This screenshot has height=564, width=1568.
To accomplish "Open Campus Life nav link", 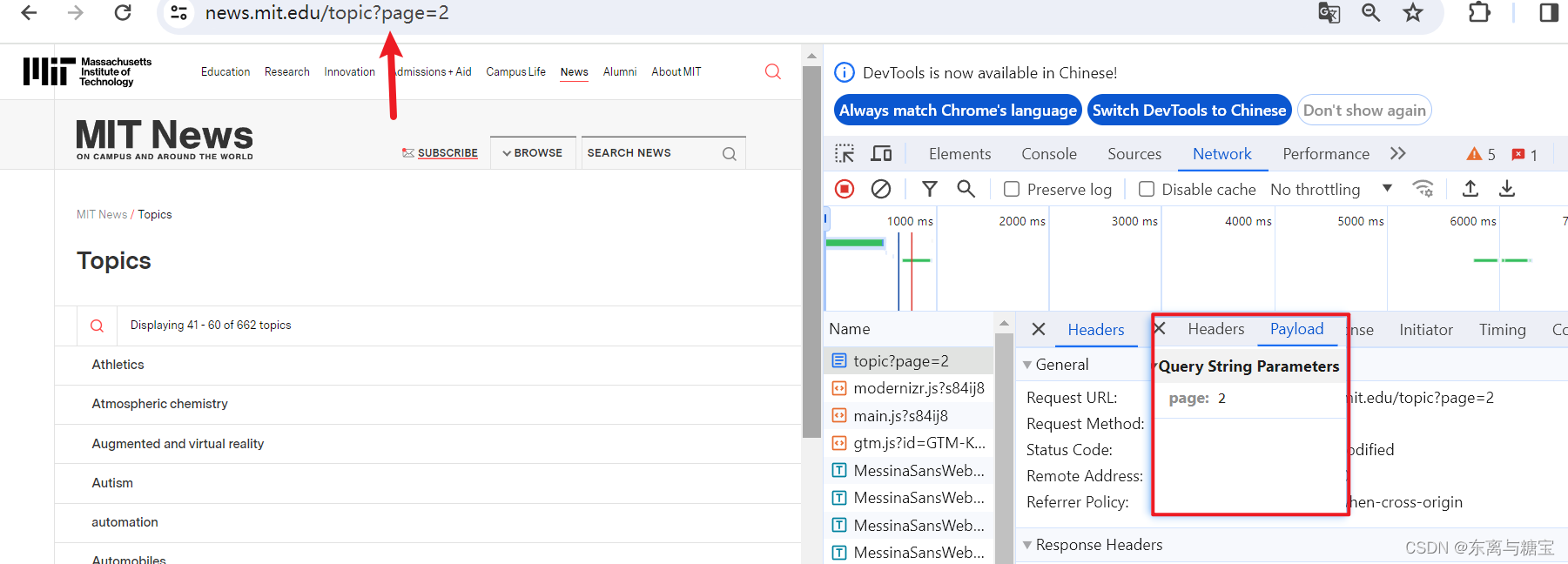I will pyautogui.click(x=516, y=72).
